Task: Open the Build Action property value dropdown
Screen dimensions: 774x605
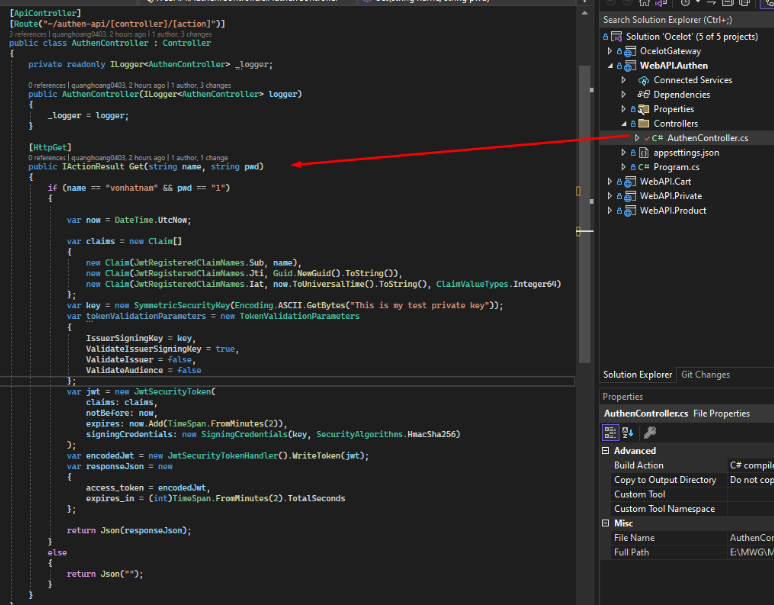Action: (x=750, y=465)
